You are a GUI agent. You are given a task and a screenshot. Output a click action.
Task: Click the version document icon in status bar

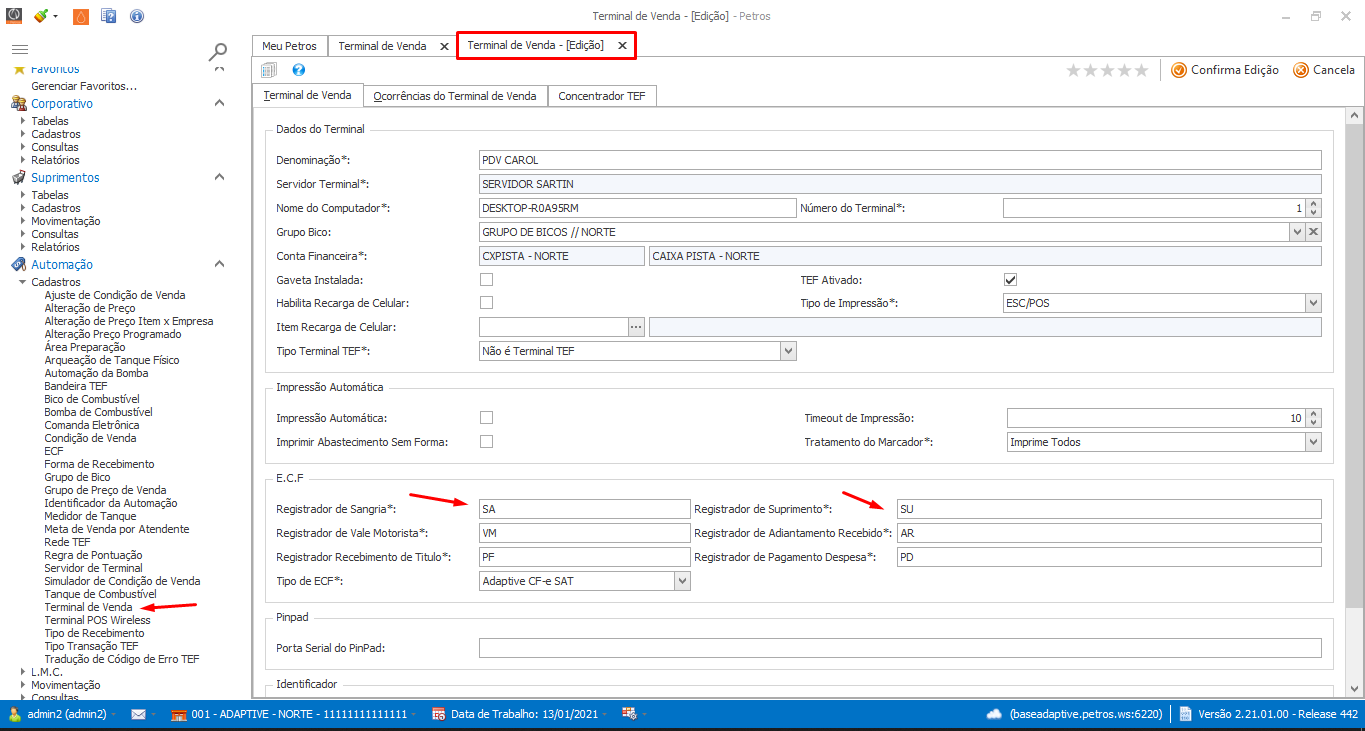(1184, 714)
